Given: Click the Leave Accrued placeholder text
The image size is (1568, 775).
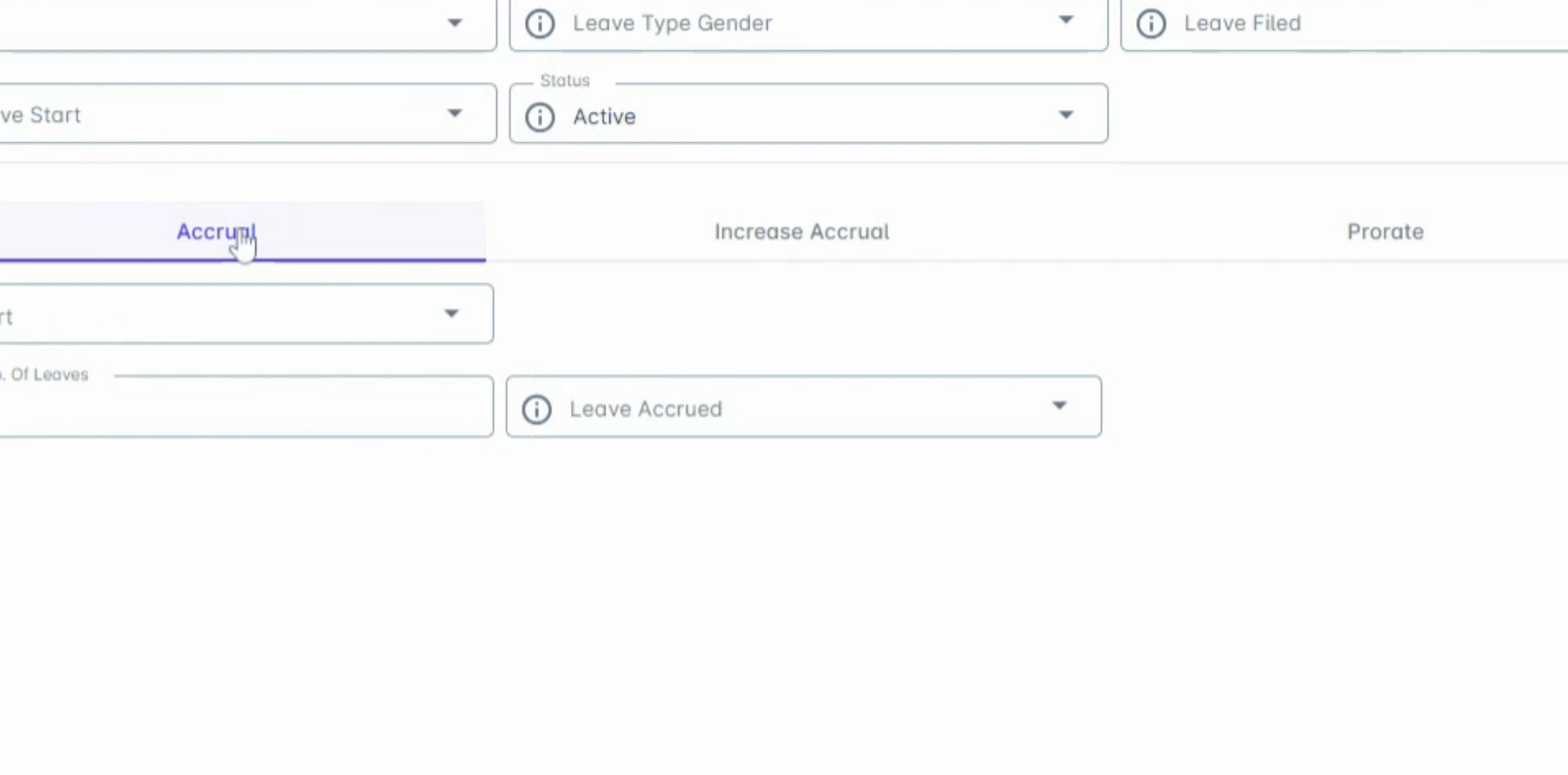Looking at the screenshot, I should [646, 409].
